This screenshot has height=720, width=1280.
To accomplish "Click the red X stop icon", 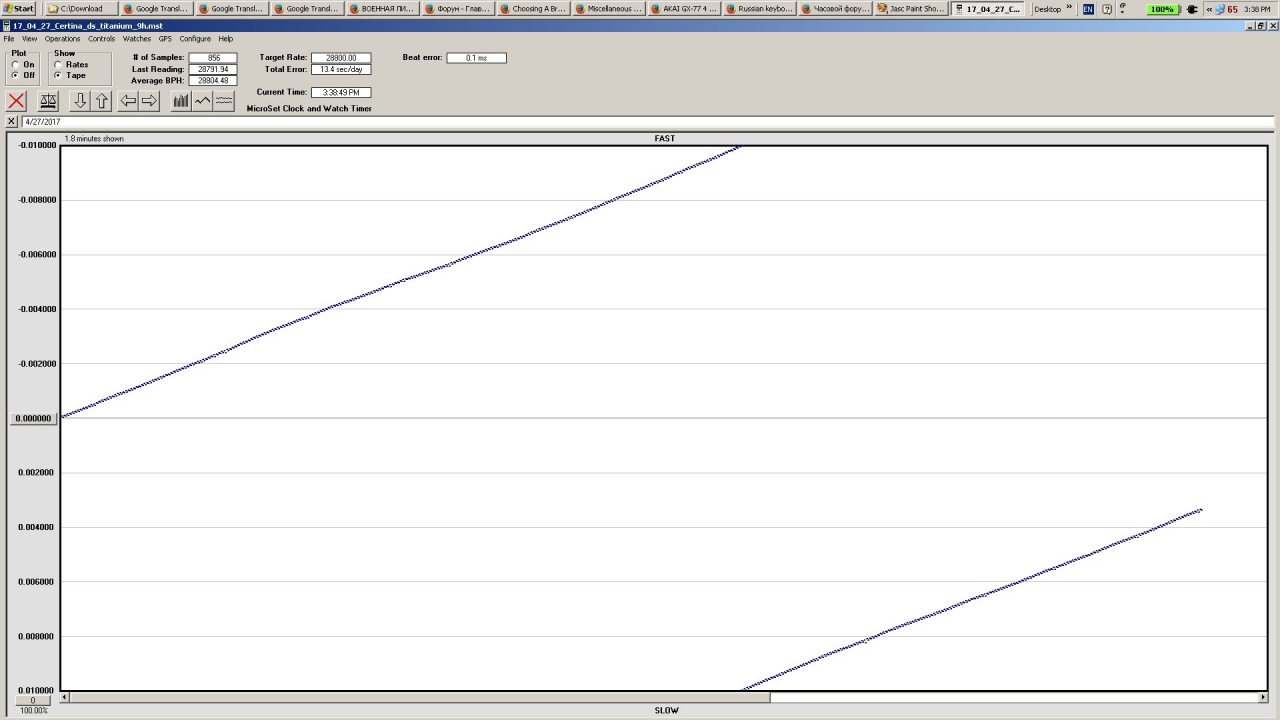I will 16,101.
